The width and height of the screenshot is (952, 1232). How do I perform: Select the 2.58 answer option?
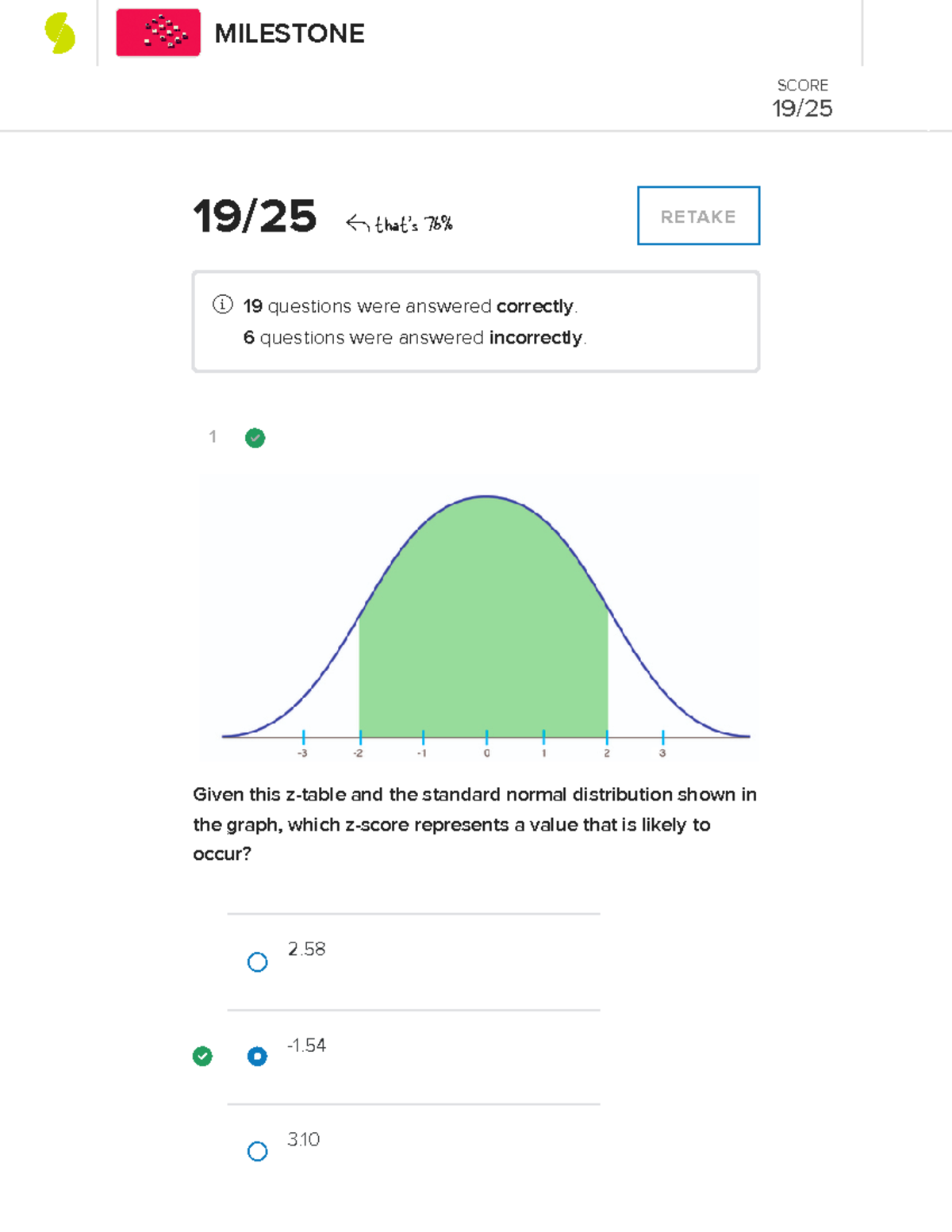257,962
